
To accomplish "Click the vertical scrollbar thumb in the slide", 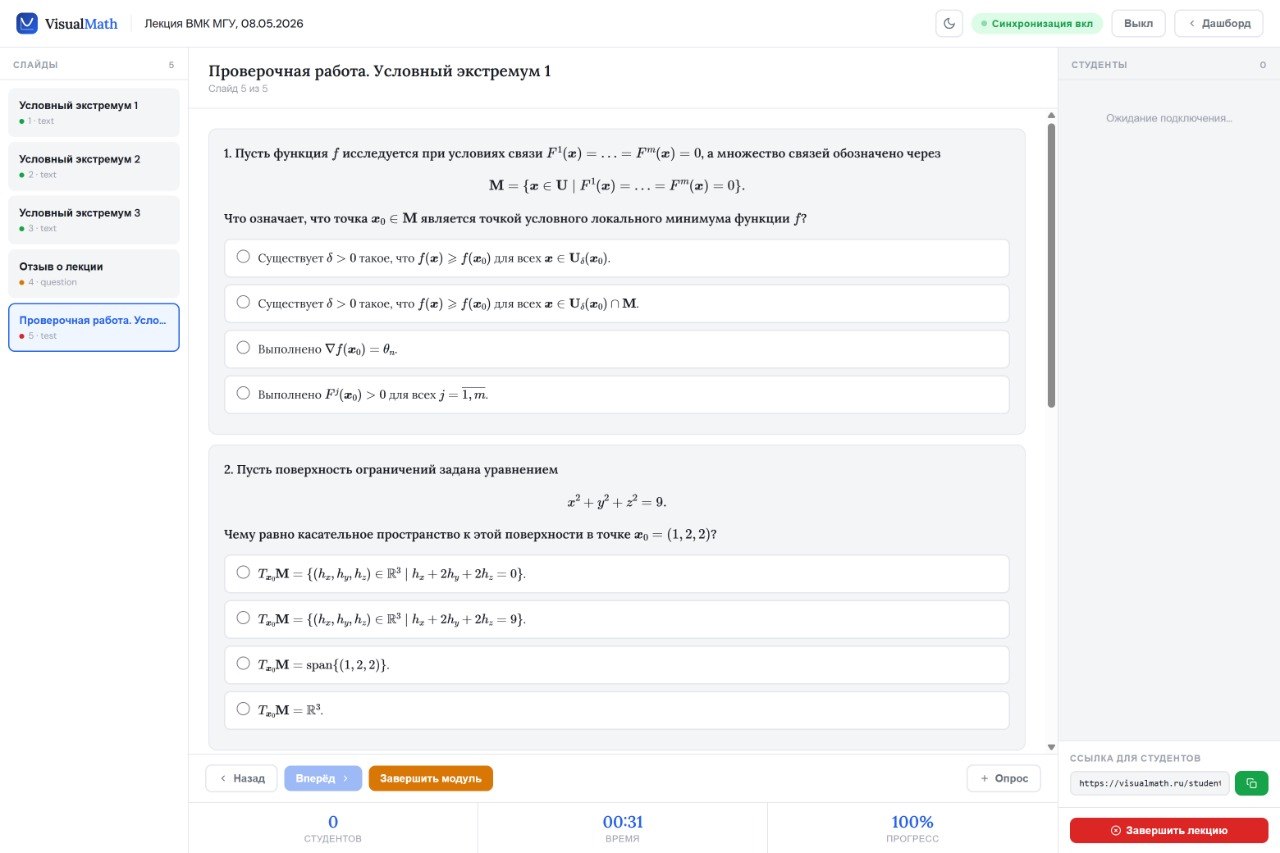I will click(x=1051, y=265).
